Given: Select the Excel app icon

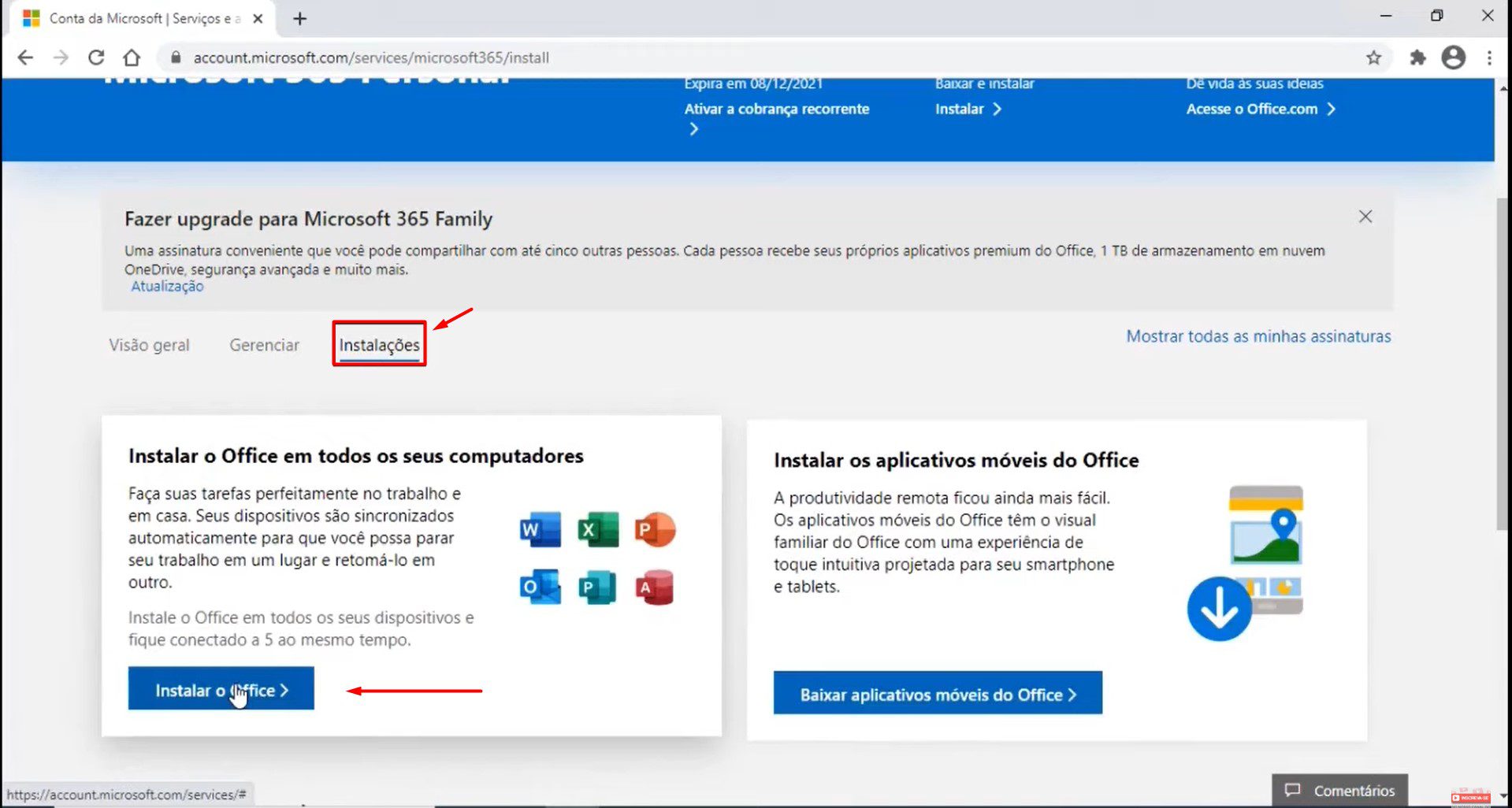Looking at the screenshot, I should [597, 529].
